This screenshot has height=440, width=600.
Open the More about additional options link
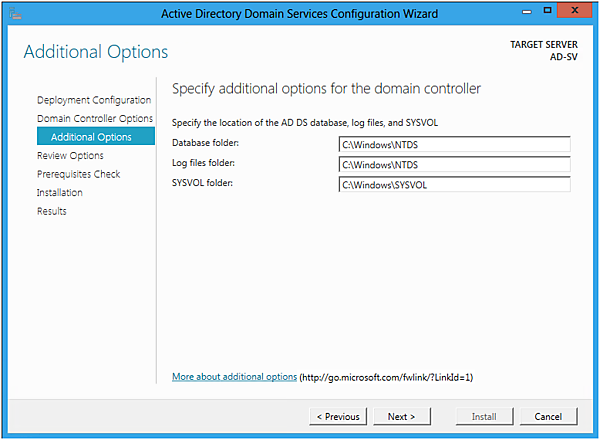coord(234,377)
